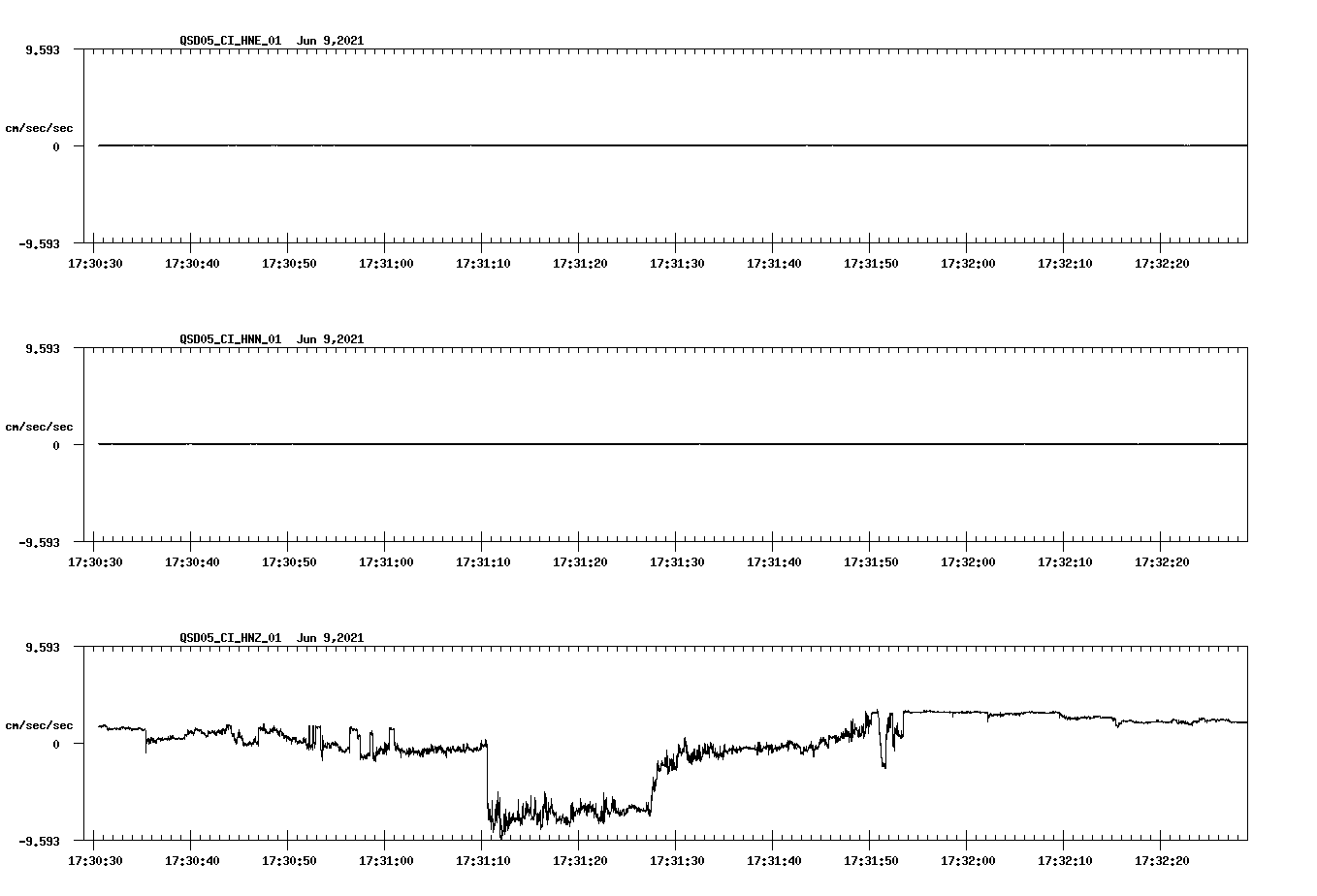The height and width of the screenshot is (896, 1317).
Task: Click the zero axis label on HNE plot
Action: tap(56, 146)
